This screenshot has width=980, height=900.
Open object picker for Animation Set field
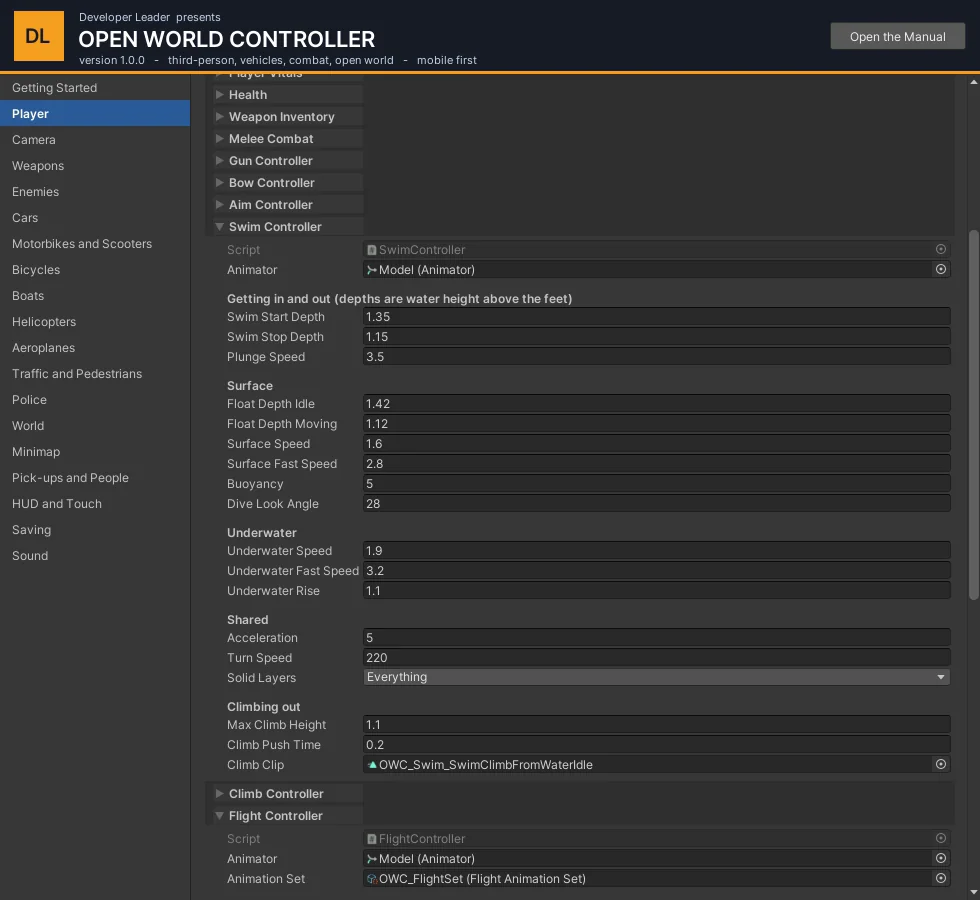click(x=940, y=878)
